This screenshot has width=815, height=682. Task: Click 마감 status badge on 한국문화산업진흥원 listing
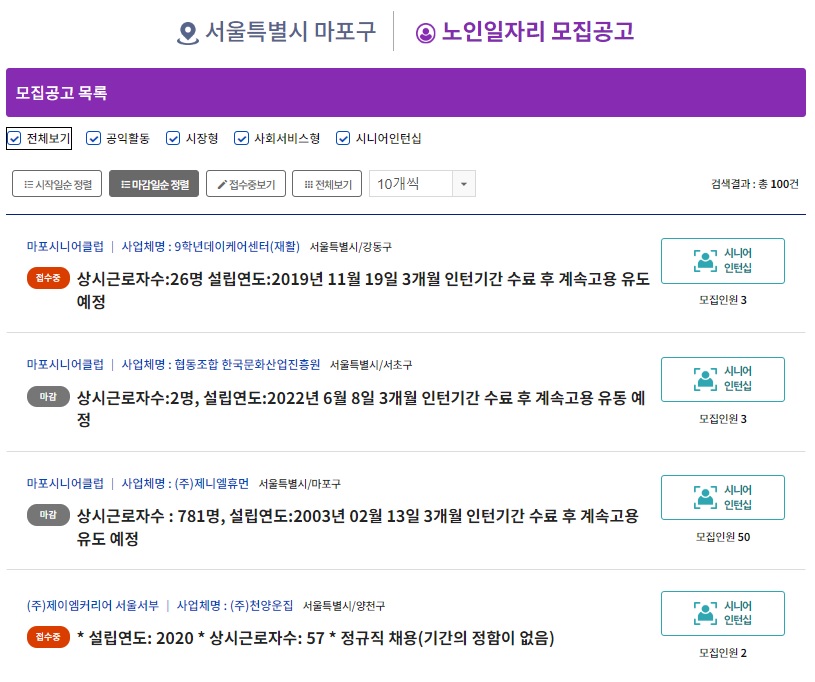point(48,397)
